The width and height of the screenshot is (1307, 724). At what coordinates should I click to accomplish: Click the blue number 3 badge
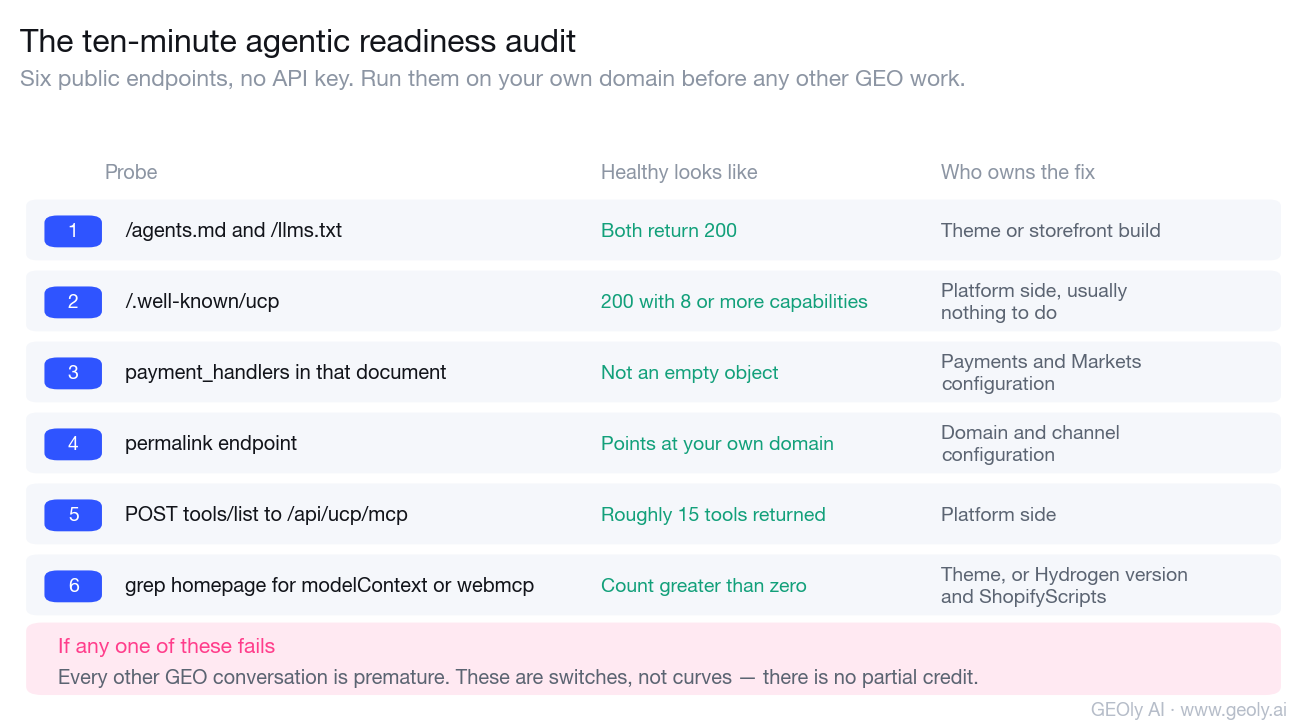coord(73,373)
